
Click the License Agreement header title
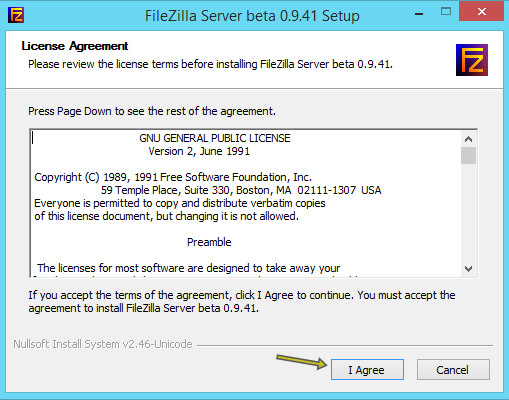(75, 46)
